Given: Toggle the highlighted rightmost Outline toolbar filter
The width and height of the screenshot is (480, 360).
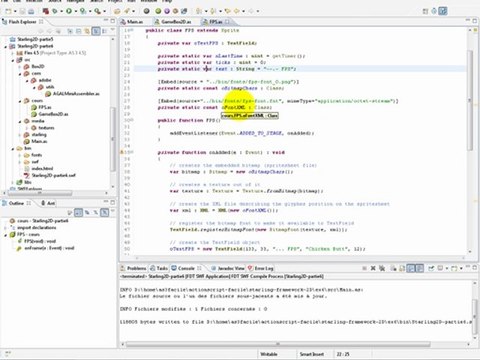Looking at the screenshot, I should click(105, 212).
